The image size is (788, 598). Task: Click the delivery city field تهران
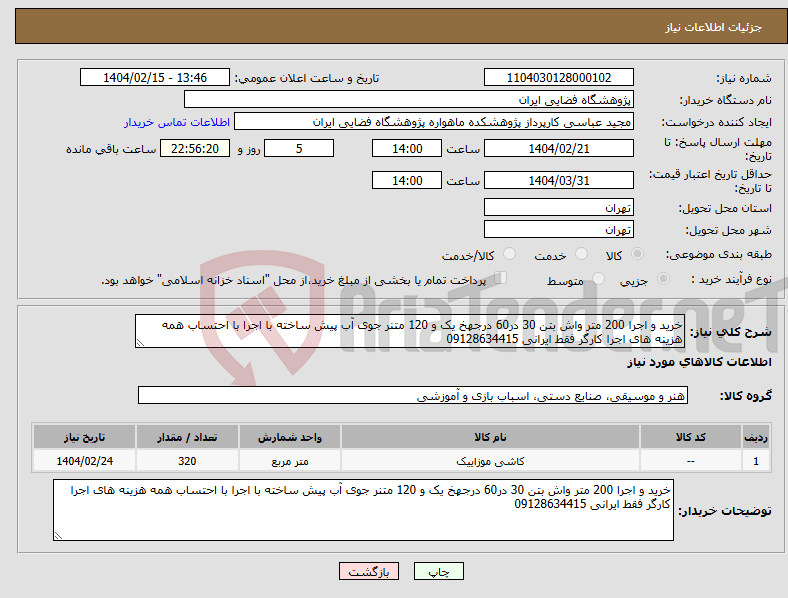point(558,229)
